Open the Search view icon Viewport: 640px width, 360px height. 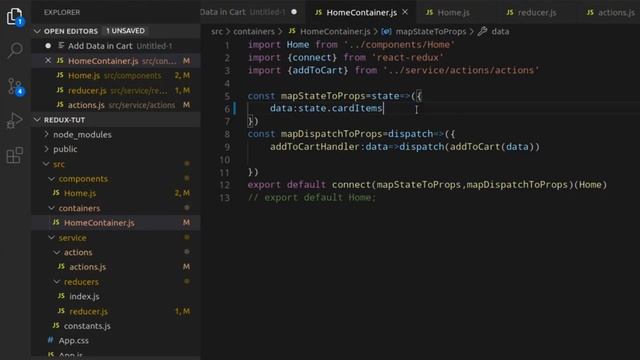click(15, 51)
